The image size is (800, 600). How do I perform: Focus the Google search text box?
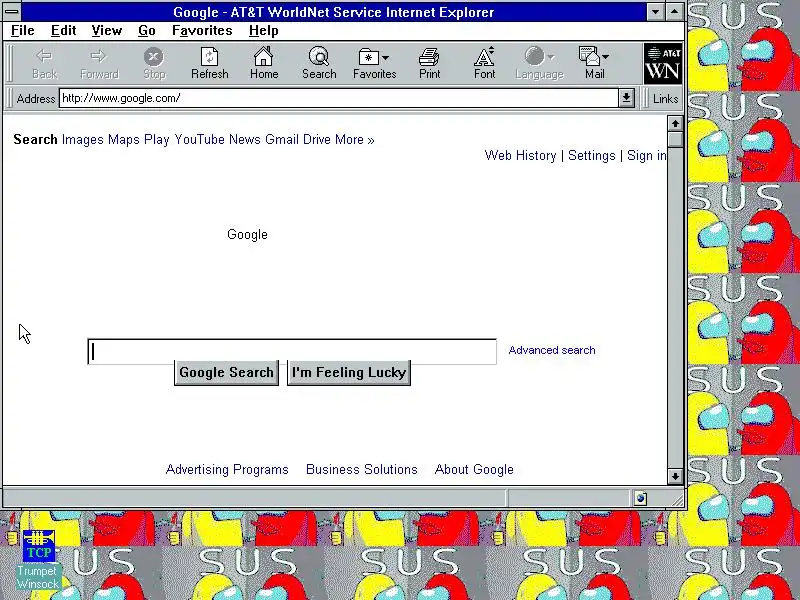[x=292, y=352]
